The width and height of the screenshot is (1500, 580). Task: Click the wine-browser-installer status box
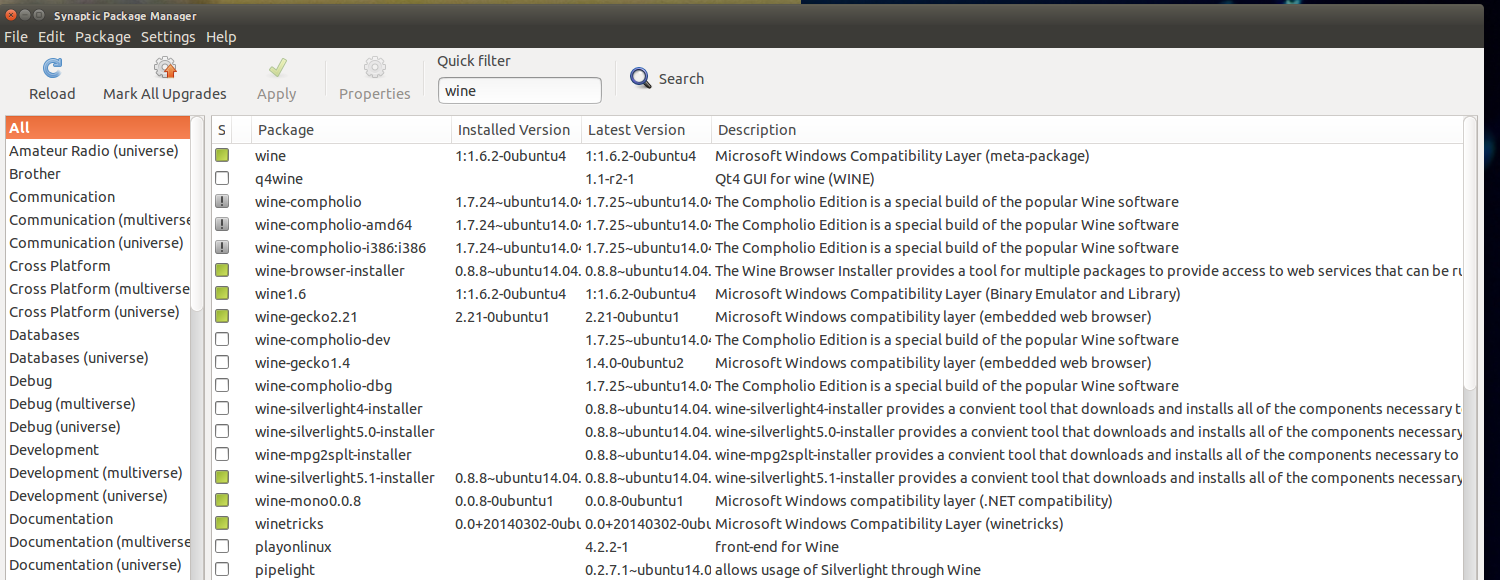click(x=222, y=271)
